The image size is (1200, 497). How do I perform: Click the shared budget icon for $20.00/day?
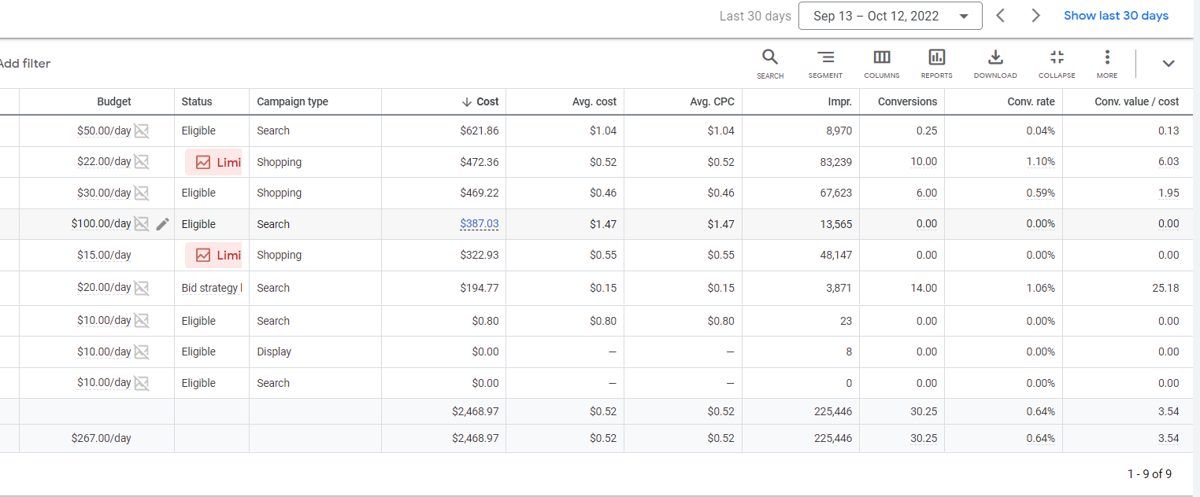pos(142,288)
